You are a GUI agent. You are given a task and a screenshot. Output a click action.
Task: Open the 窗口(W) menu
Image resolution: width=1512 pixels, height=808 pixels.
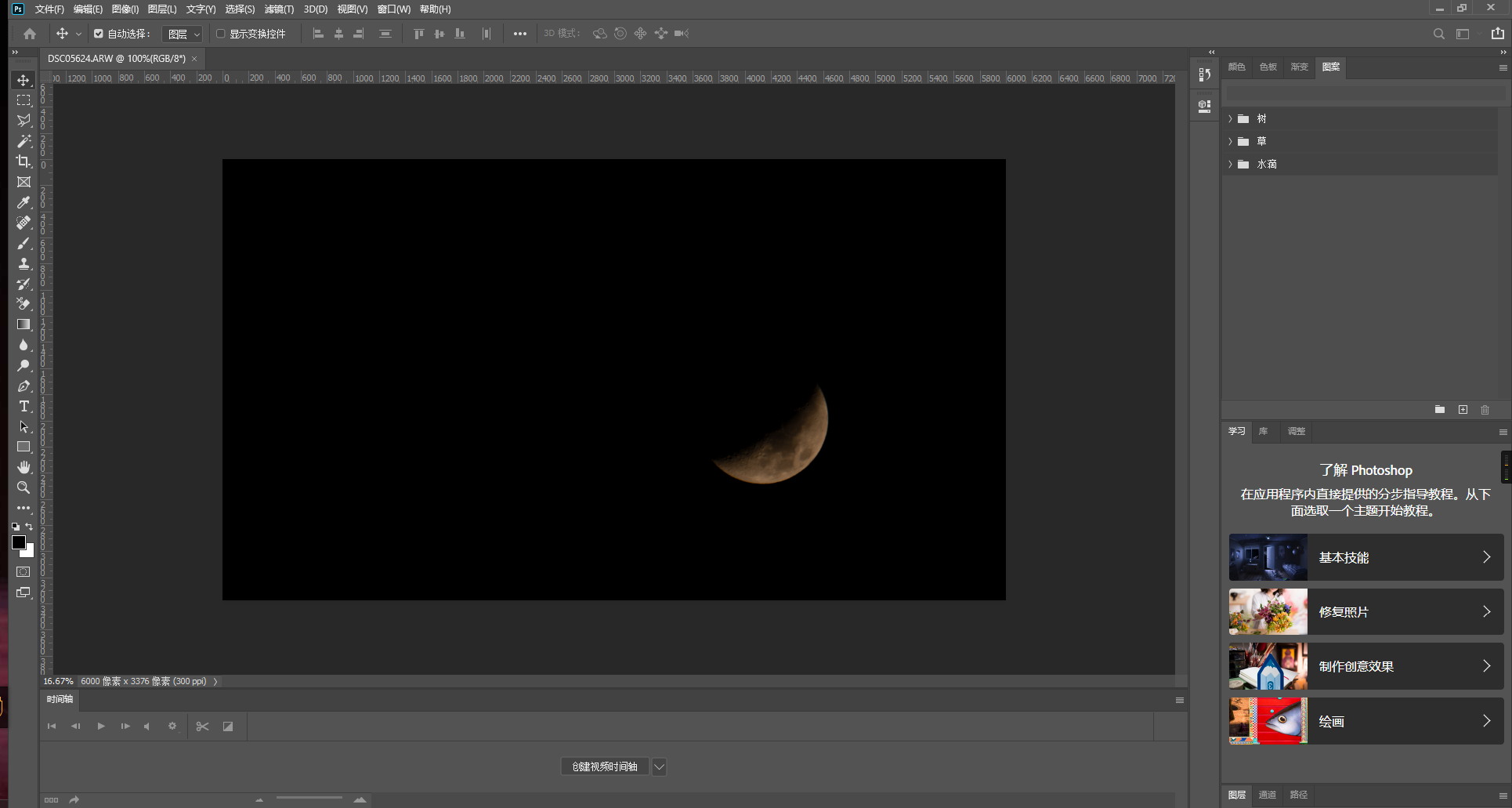[x=393, y=9]
